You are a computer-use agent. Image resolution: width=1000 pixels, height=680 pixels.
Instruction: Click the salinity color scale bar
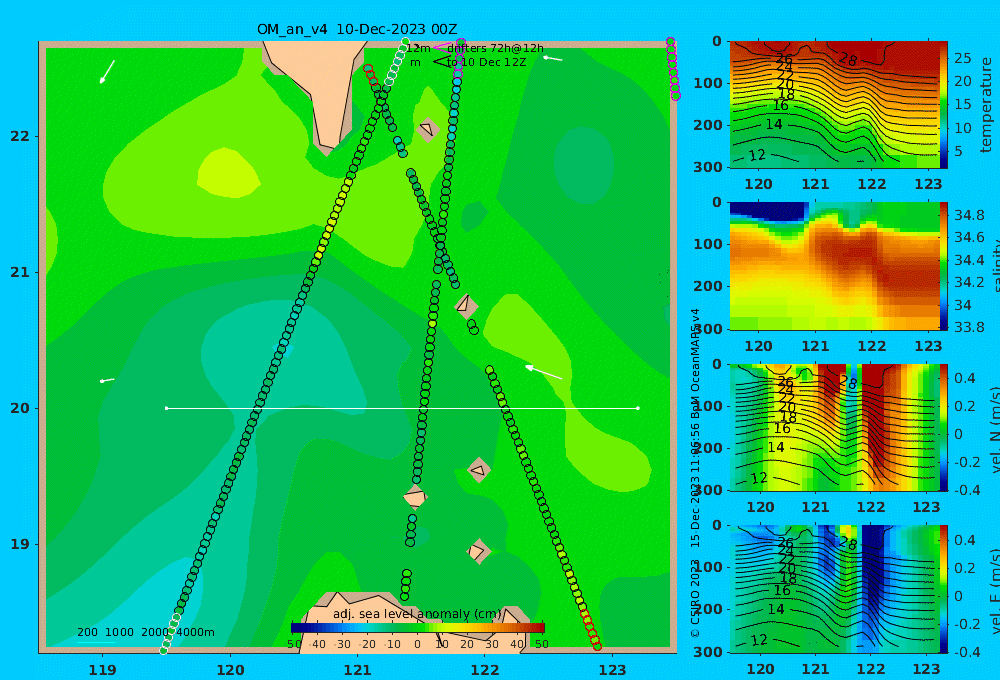944,266
